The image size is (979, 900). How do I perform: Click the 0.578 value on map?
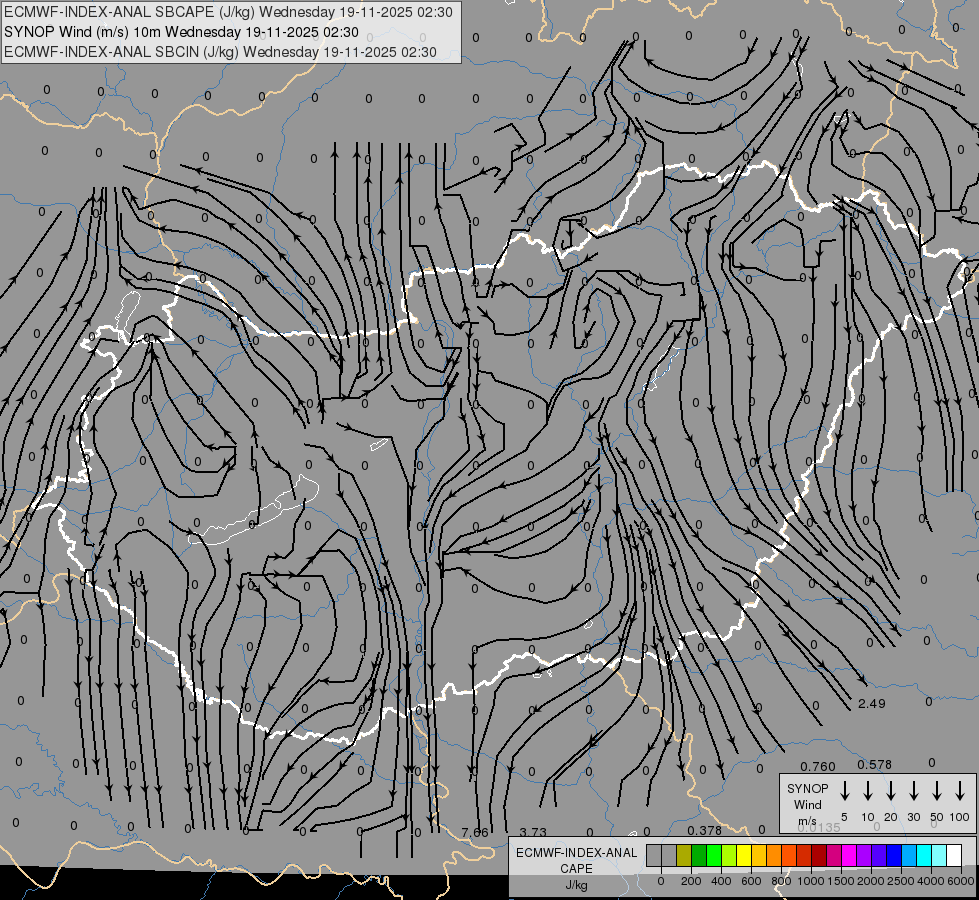(875, 764)
